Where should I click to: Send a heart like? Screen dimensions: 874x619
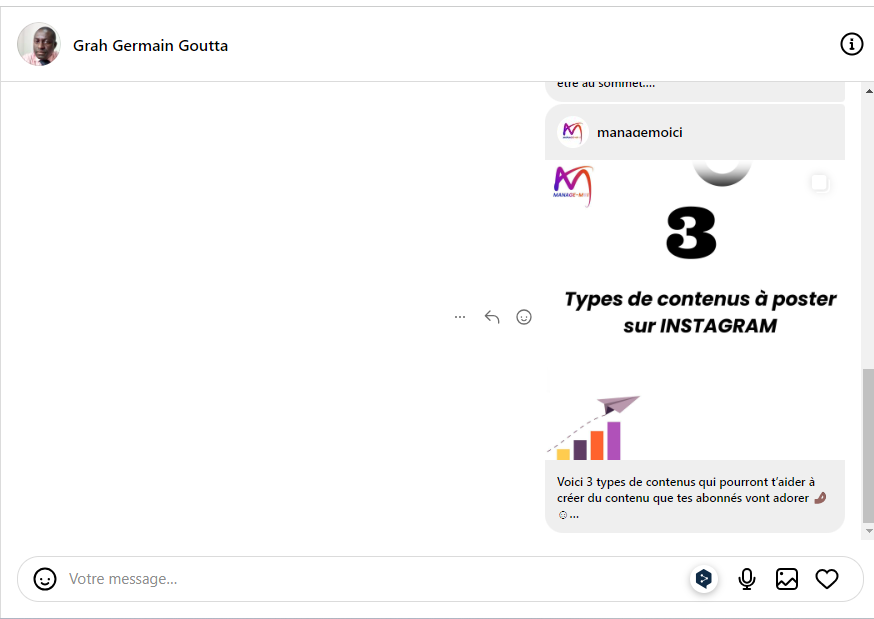click(x=827, y=579)
